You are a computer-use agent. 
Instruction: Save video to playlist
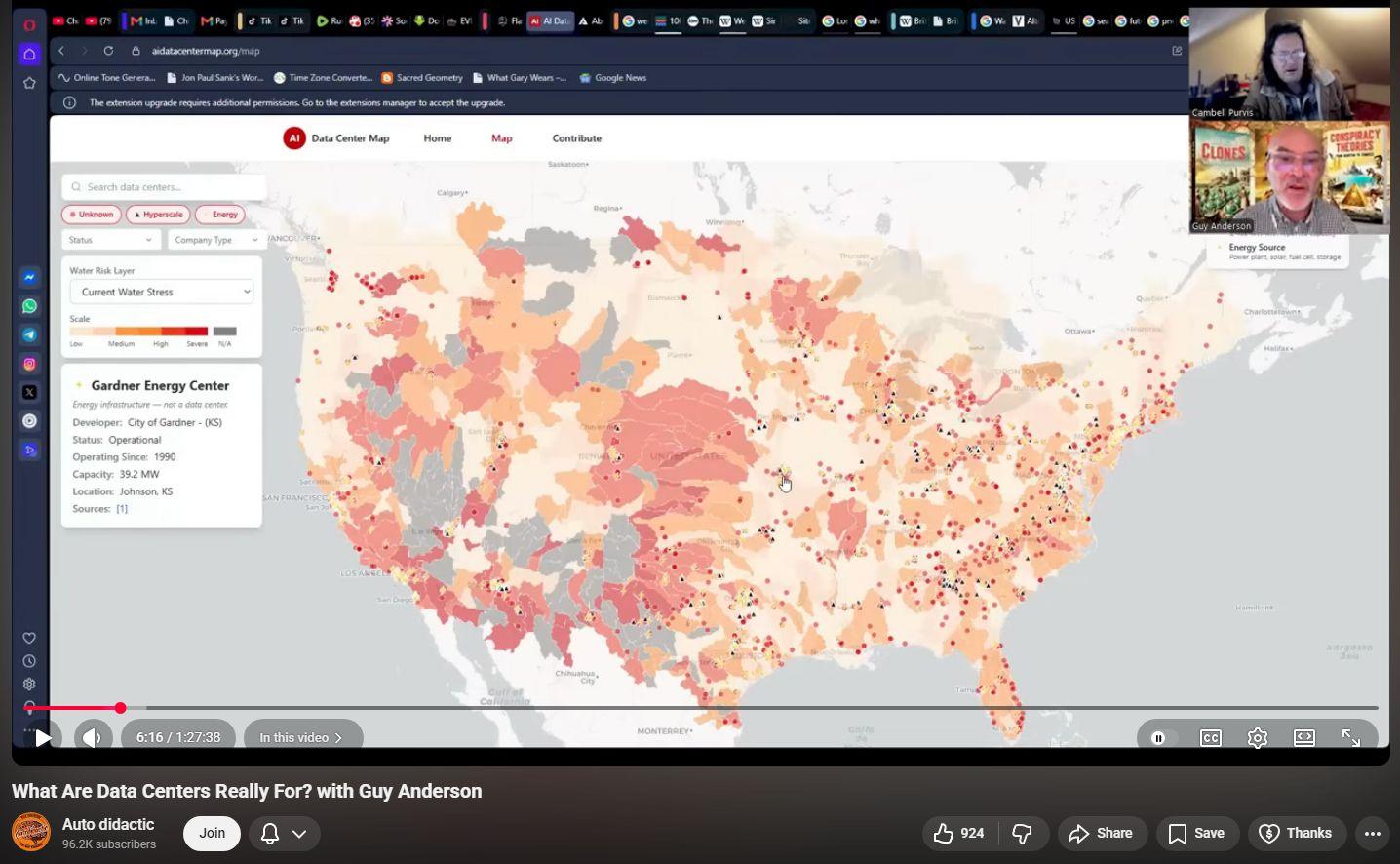1197,833
